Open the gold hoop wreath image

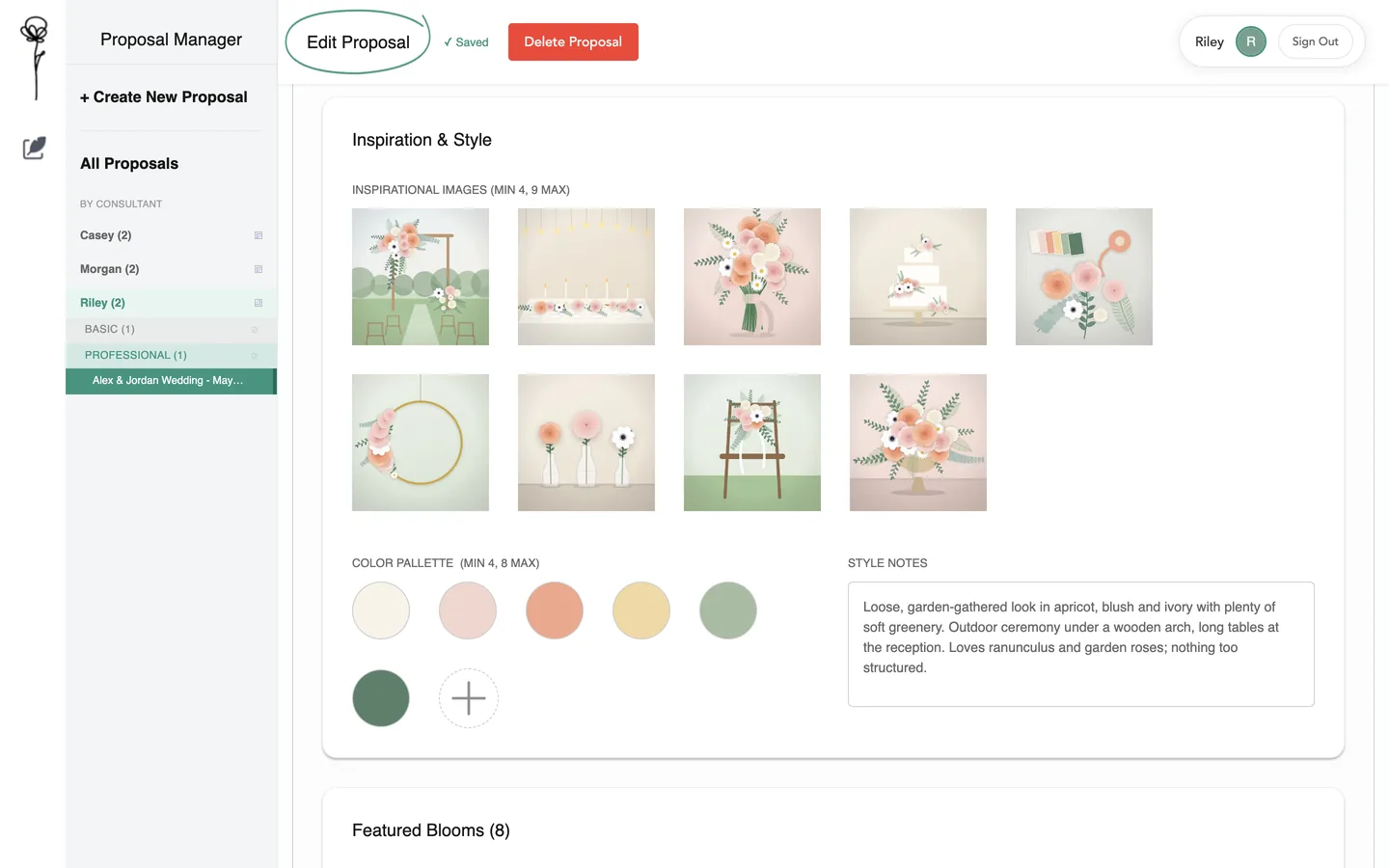[421, 443]
